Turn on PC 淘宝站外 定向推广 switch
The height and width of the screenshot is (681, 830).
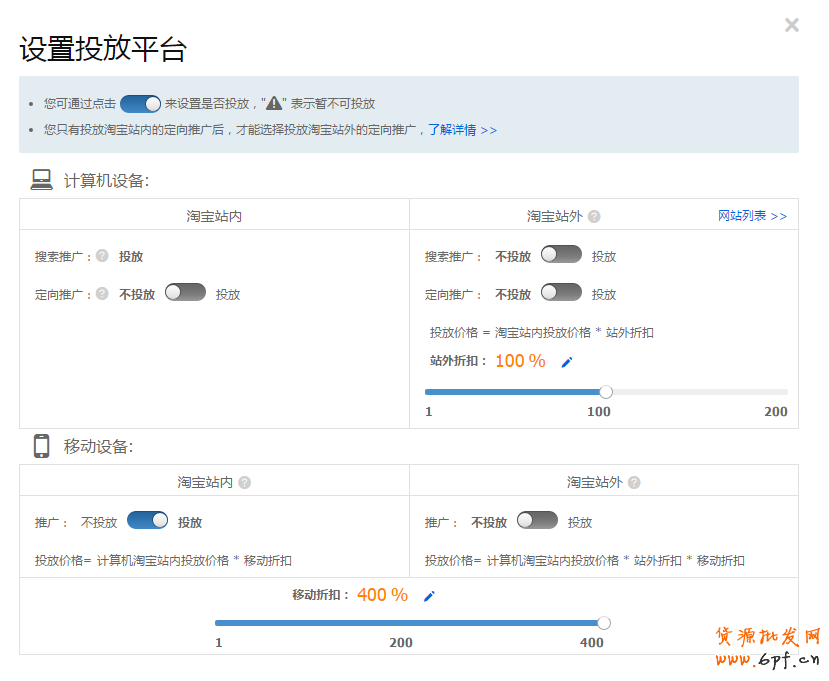tap(561, 293)
